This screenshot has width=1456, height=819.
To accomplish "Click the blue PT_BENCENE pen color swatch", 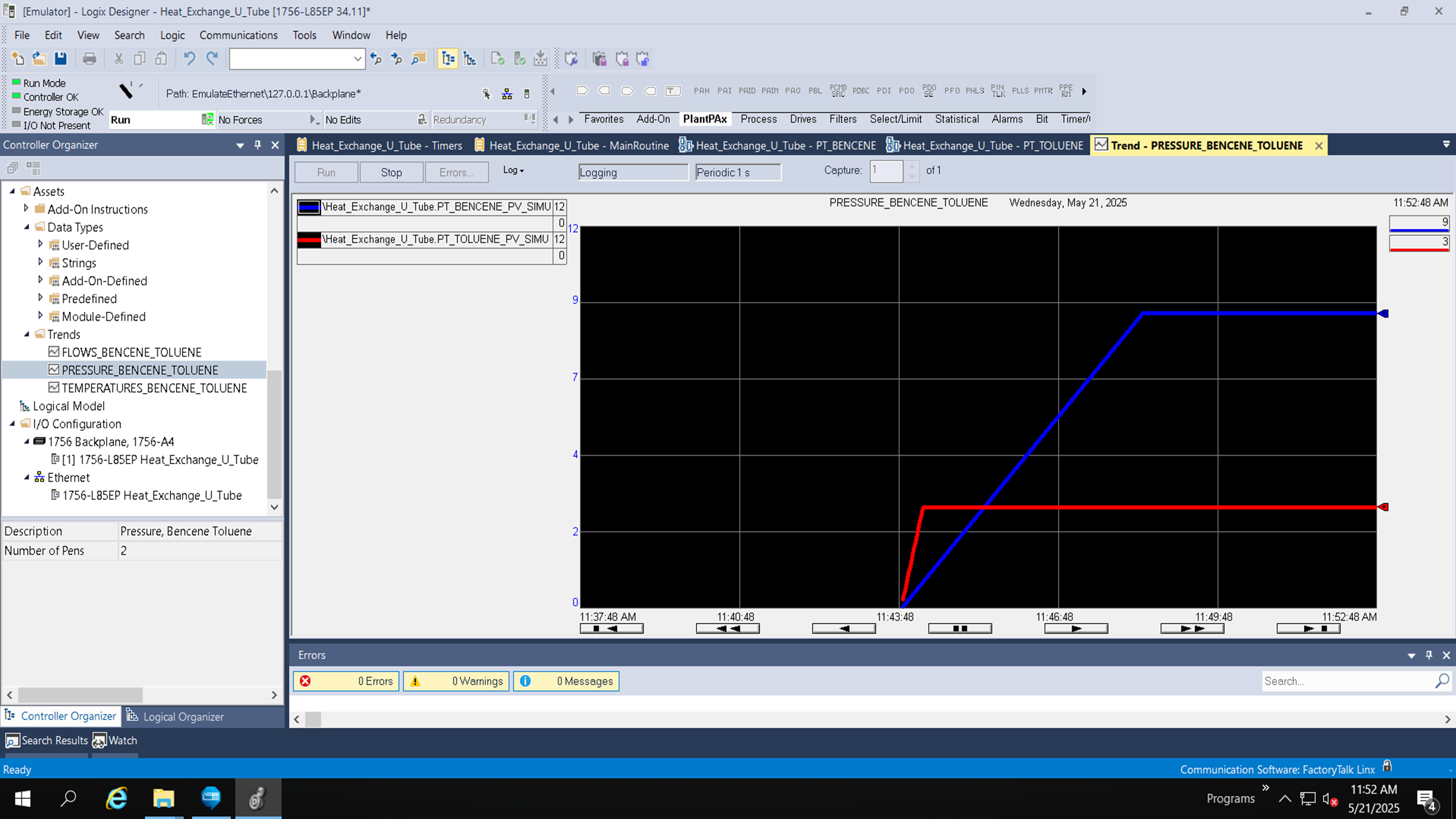I will coord(309,207).
